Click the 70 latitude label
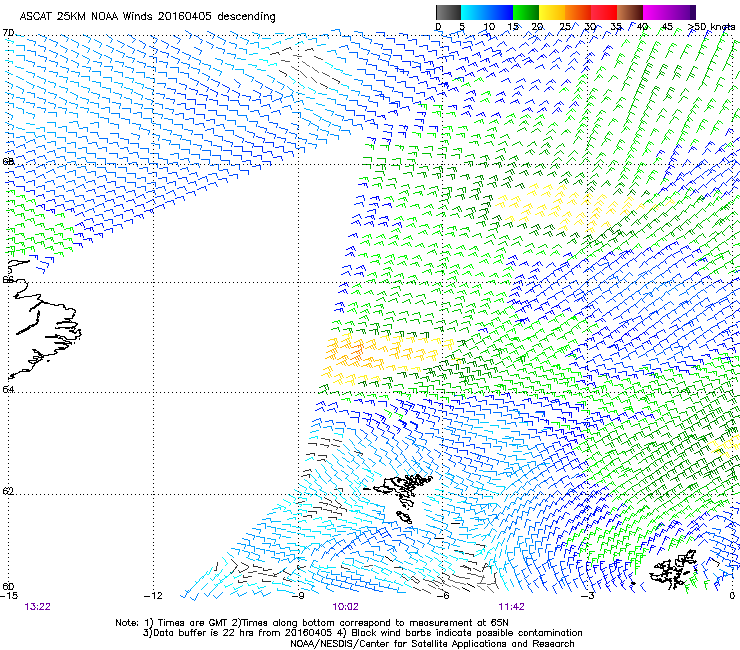The width and height of the screenshot is (740, 650). 8,33
